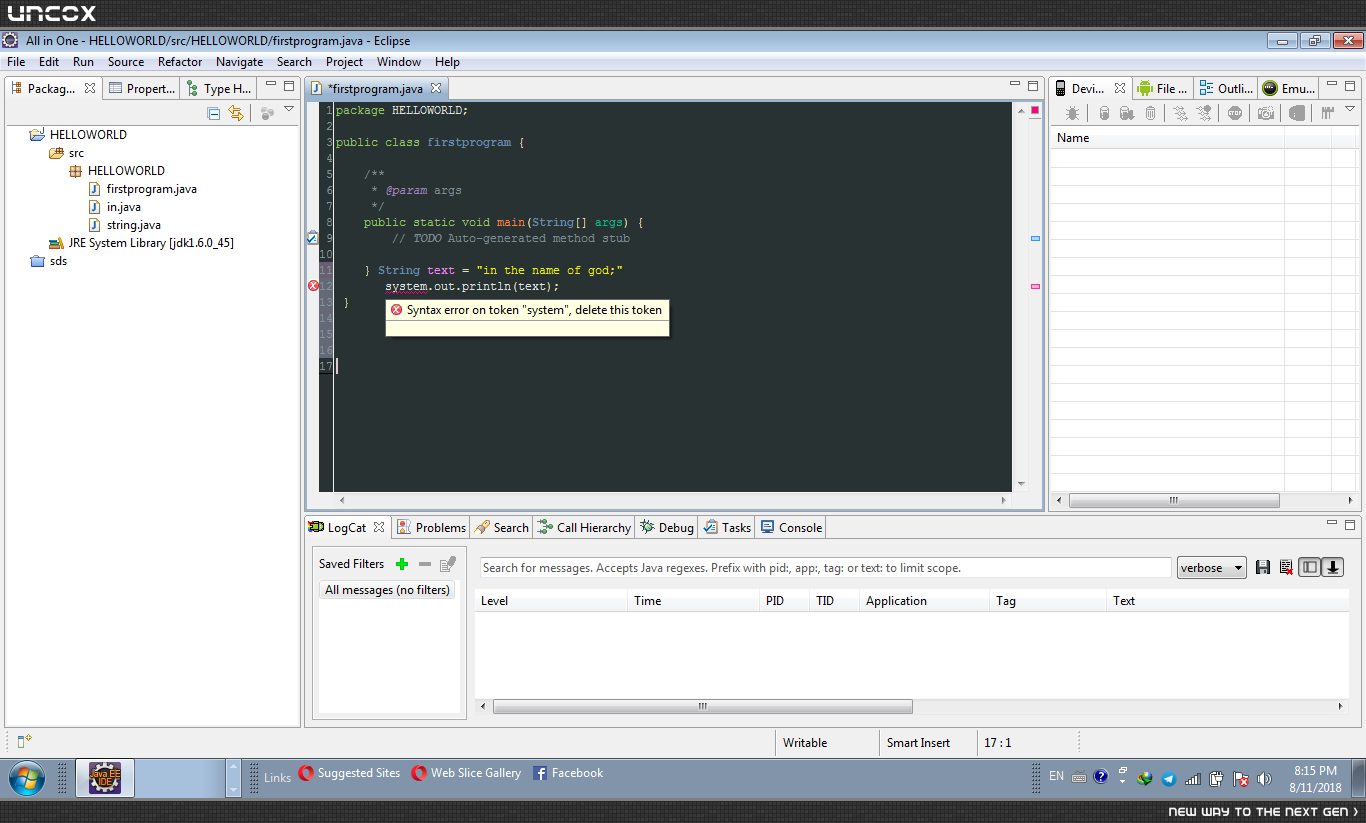Select firstprogram.java in the tree
1366x823 pixels.
143,189
